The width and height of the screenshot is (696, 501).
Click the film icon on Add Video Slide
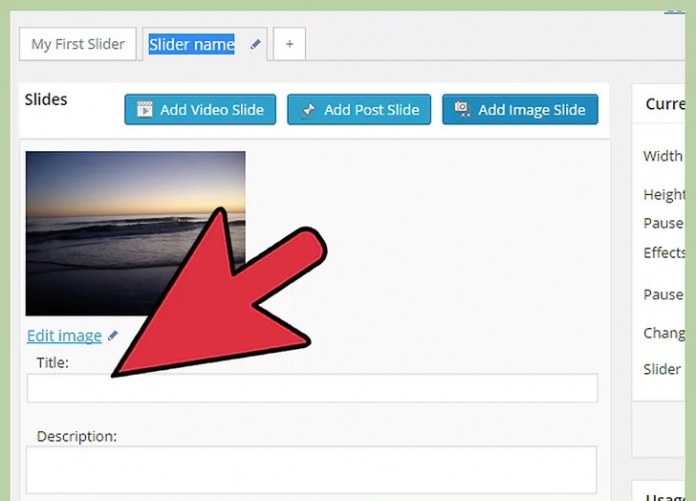144,110
